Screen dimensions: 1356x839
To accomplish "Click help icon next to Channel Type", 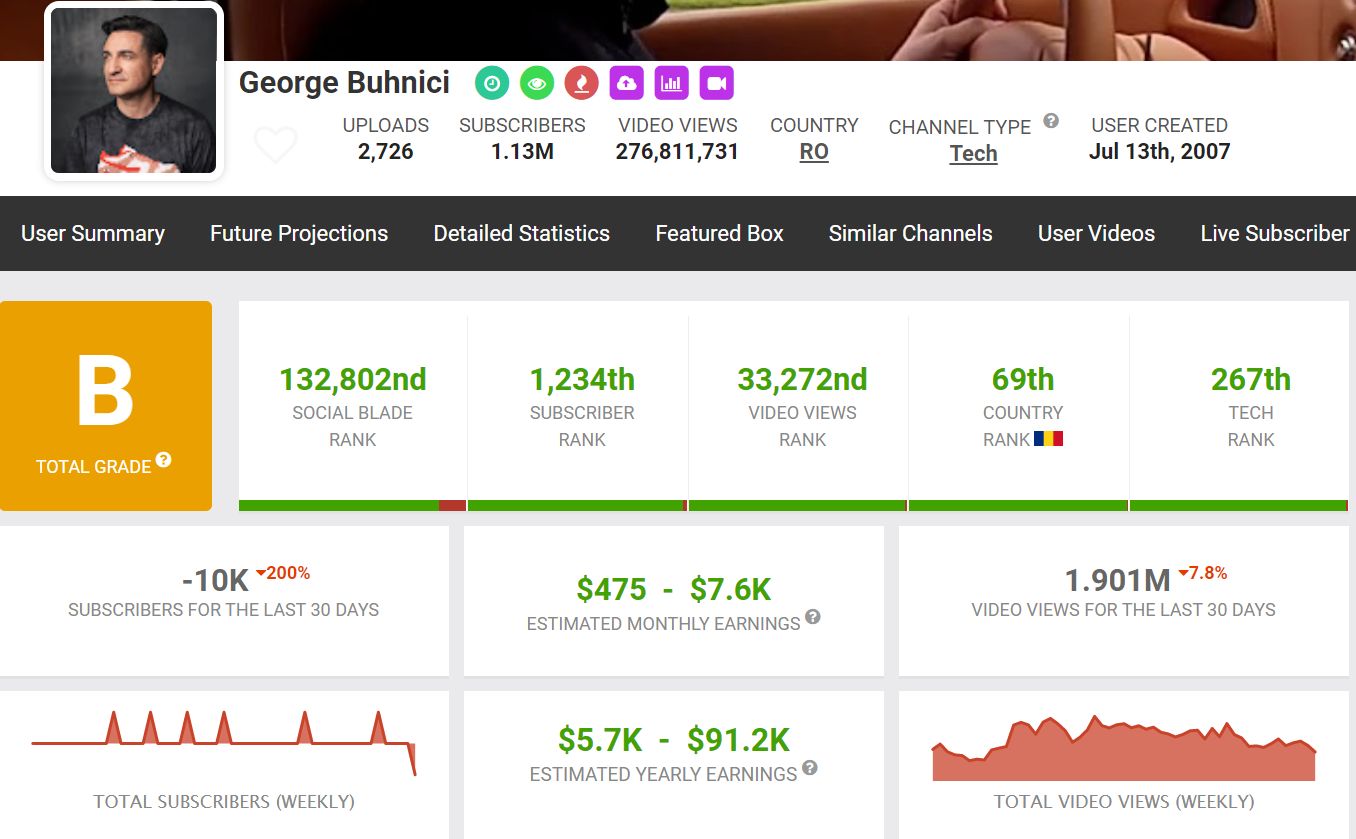I will pos(1051,121).
